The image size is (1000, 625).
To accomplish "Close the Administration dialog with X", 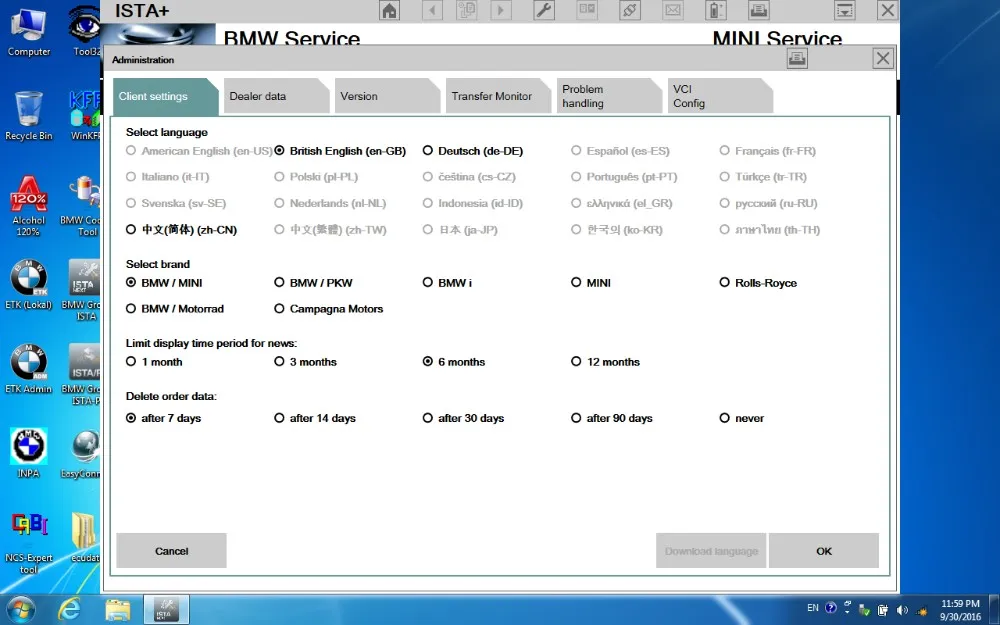I will (883, 59).
